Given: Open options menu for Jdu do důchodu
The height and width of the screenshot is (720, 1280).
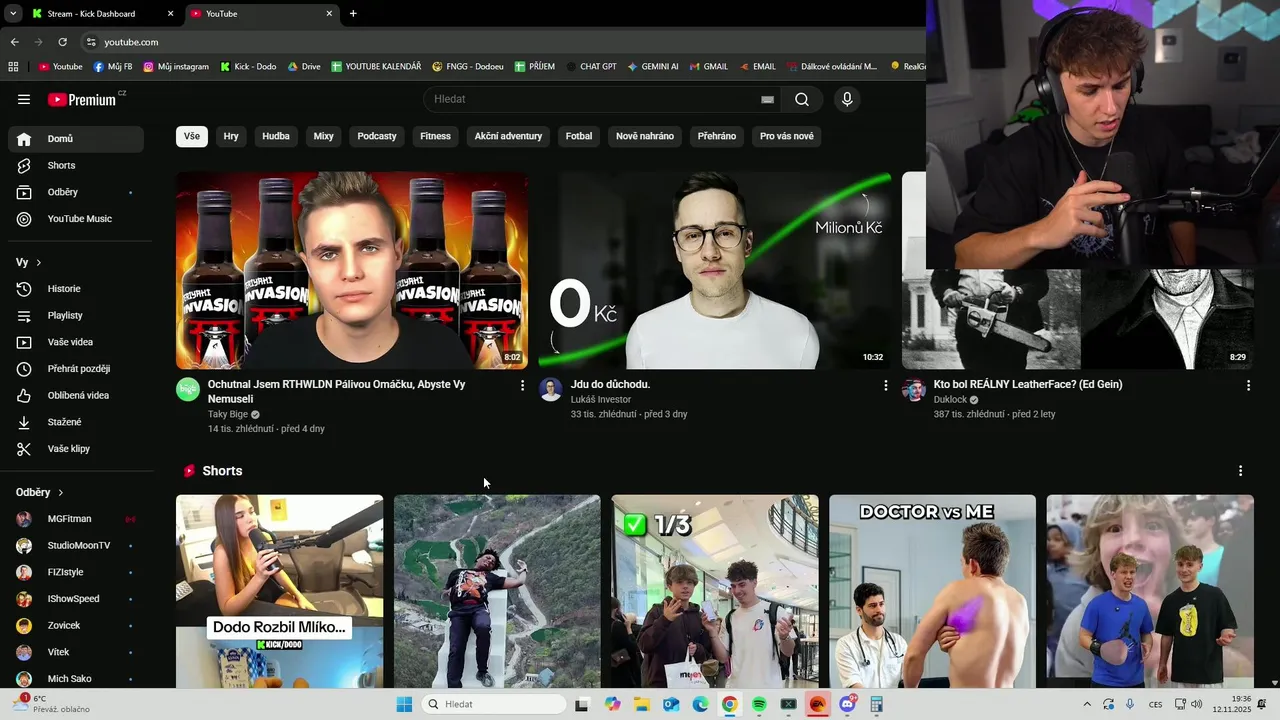Looking at the screenshot, I should [x=885, y=385].
